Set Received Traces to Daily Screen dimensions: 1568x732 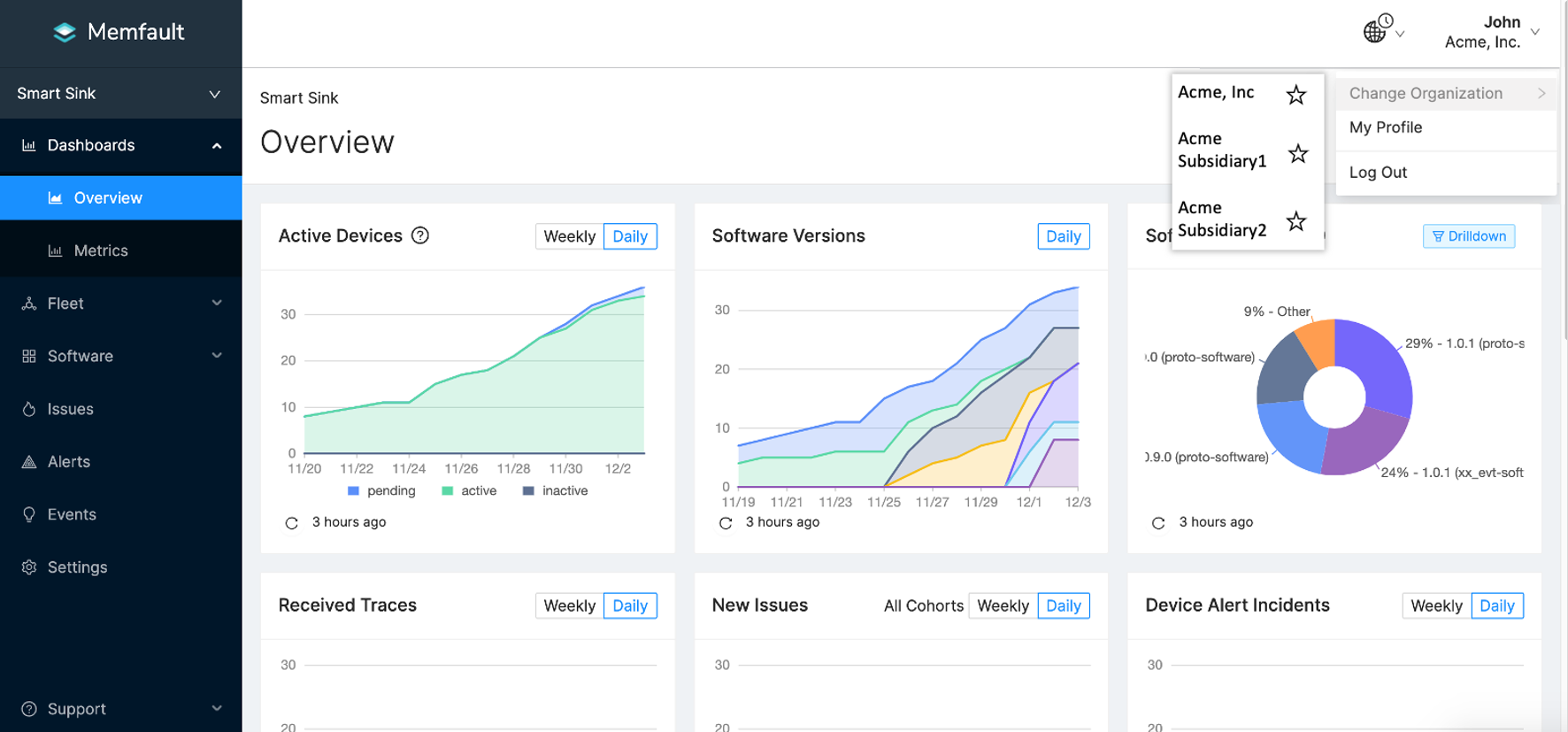(x=630, y=605)
